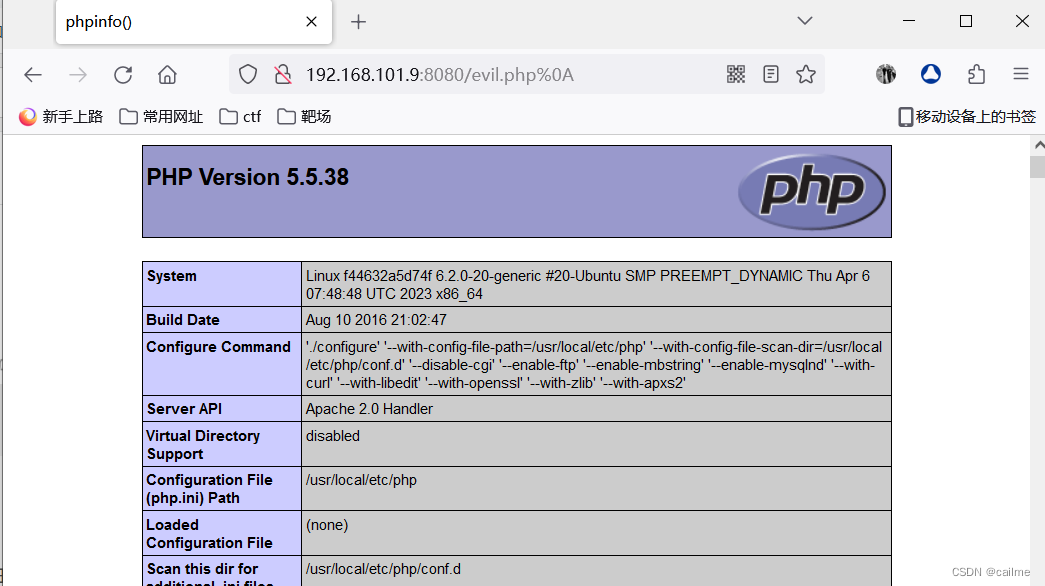Generate QR code for this page

736,74
